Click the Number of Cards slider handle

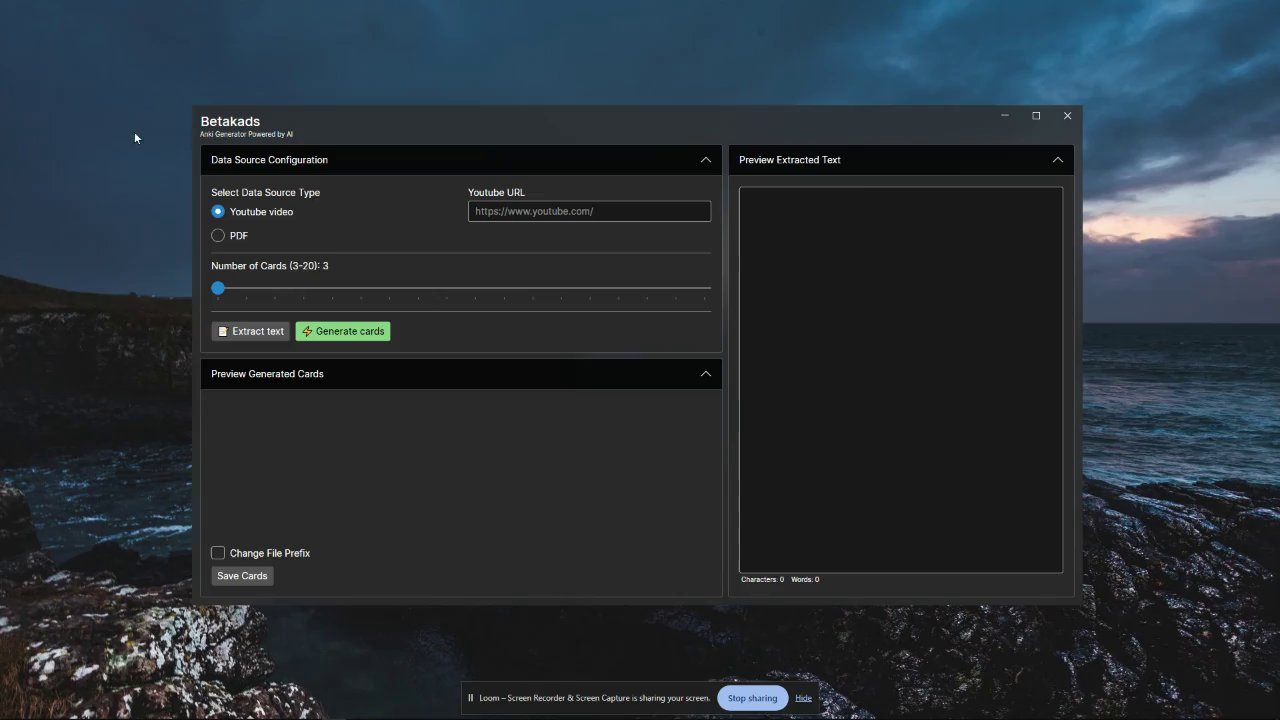[218, 288]
